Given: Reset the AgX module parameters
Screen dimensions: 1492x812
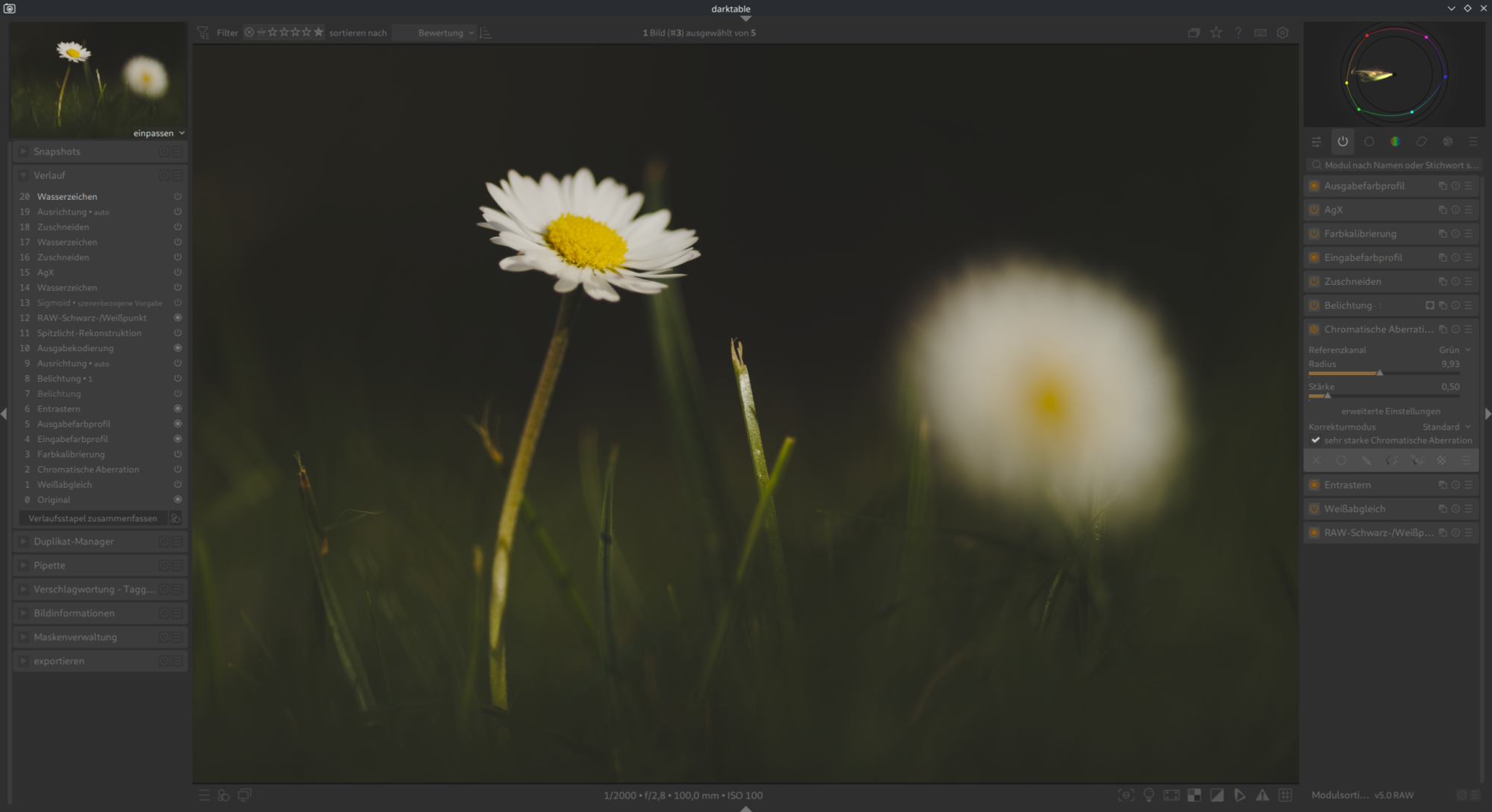Looking at the screenshot, I should tap(1455, 210).
